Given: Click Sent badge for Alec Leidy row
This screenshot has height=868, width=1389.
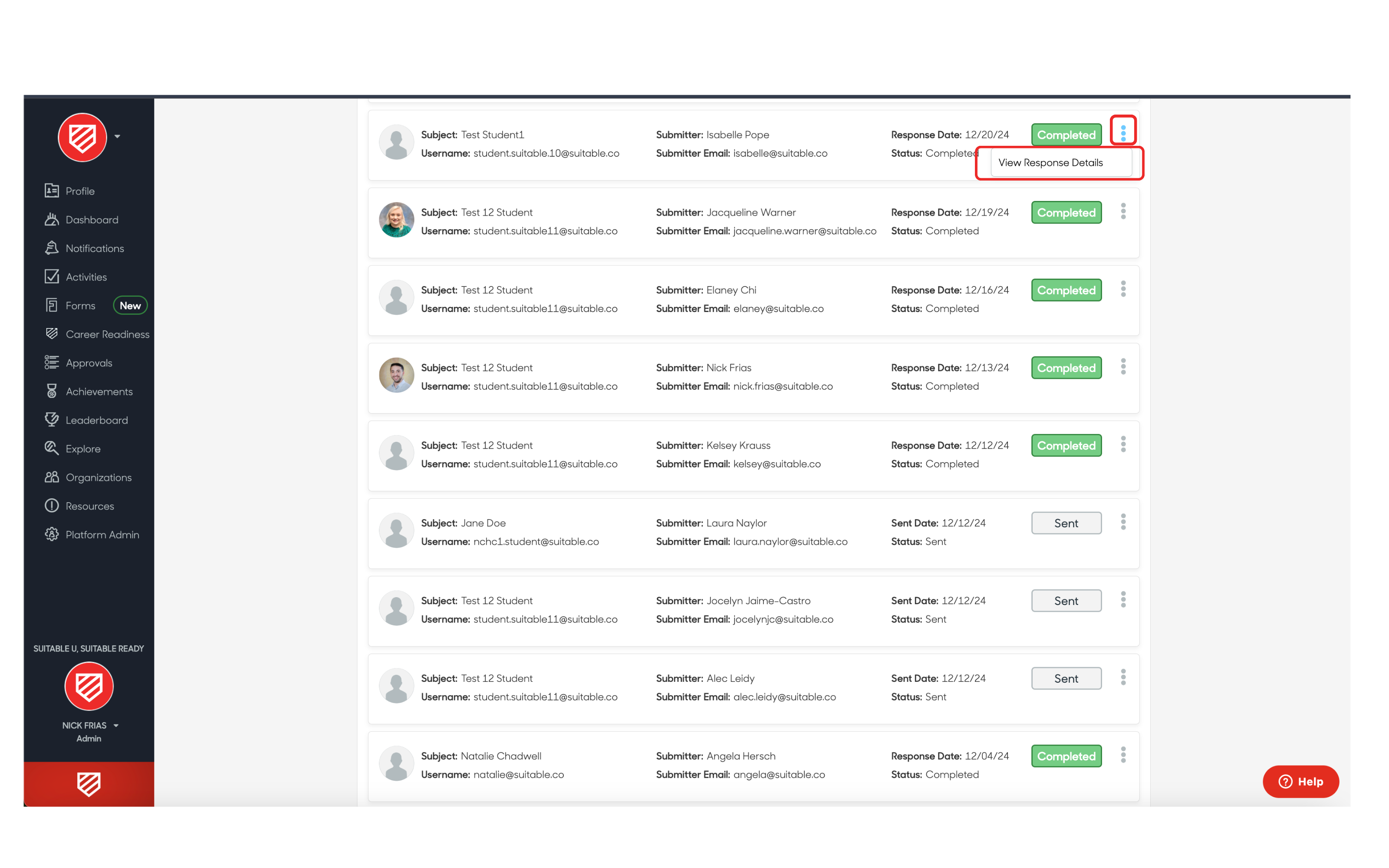Looking at the screenshot, I should [x=1066, y=678].
